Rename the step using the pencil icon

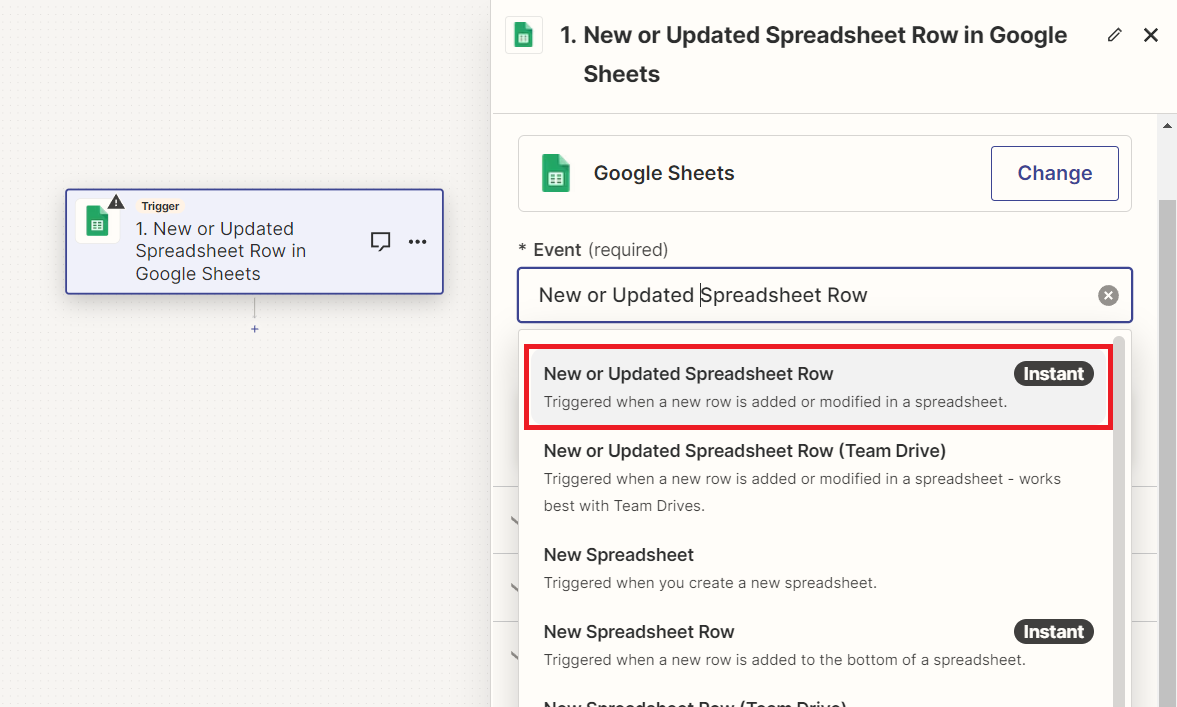(x=1115, y=34)
